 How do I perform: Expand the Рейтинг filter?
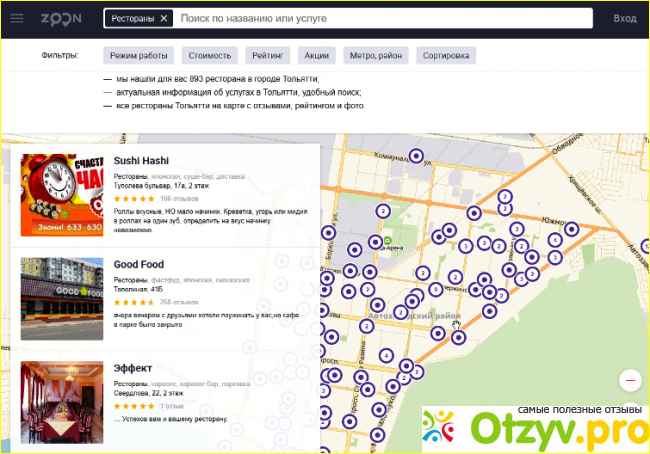point(268,56)
